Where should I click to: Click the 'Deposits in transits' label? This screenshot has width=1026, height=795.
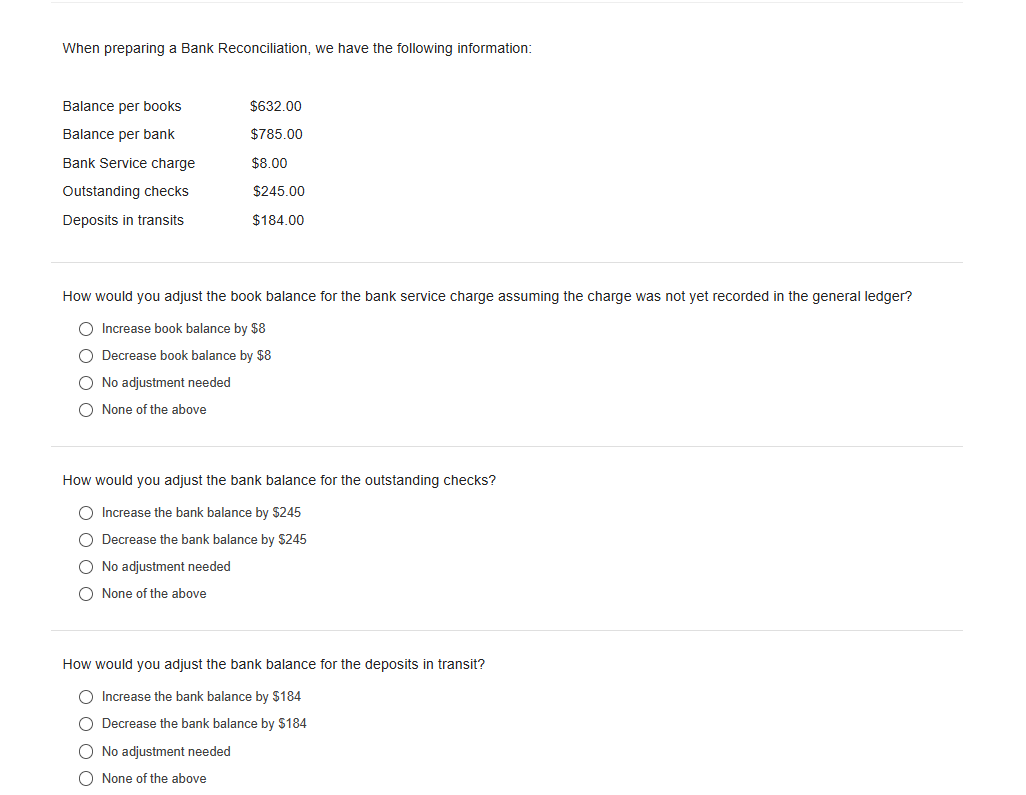coord(123,220)
